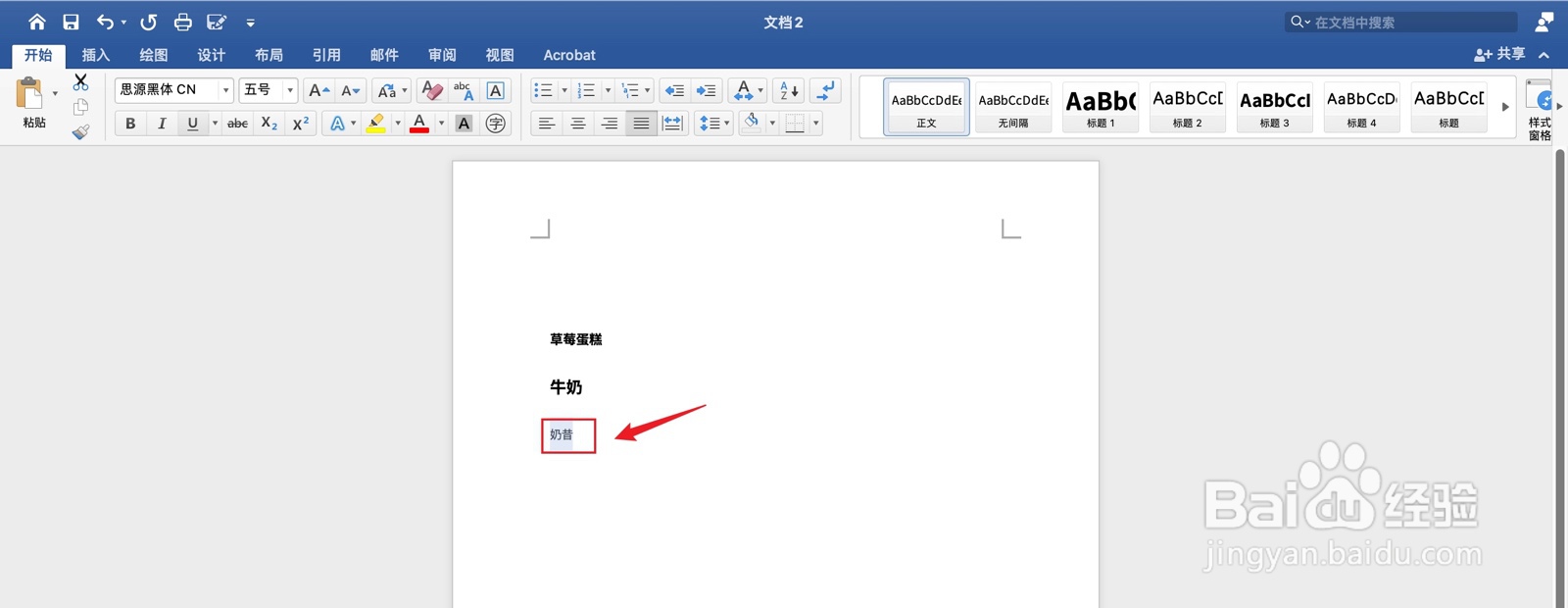Open the enclosed characters 字 icon
Image resolution: width=1568 pixels, height=608 pixels.
click(496, 124)
